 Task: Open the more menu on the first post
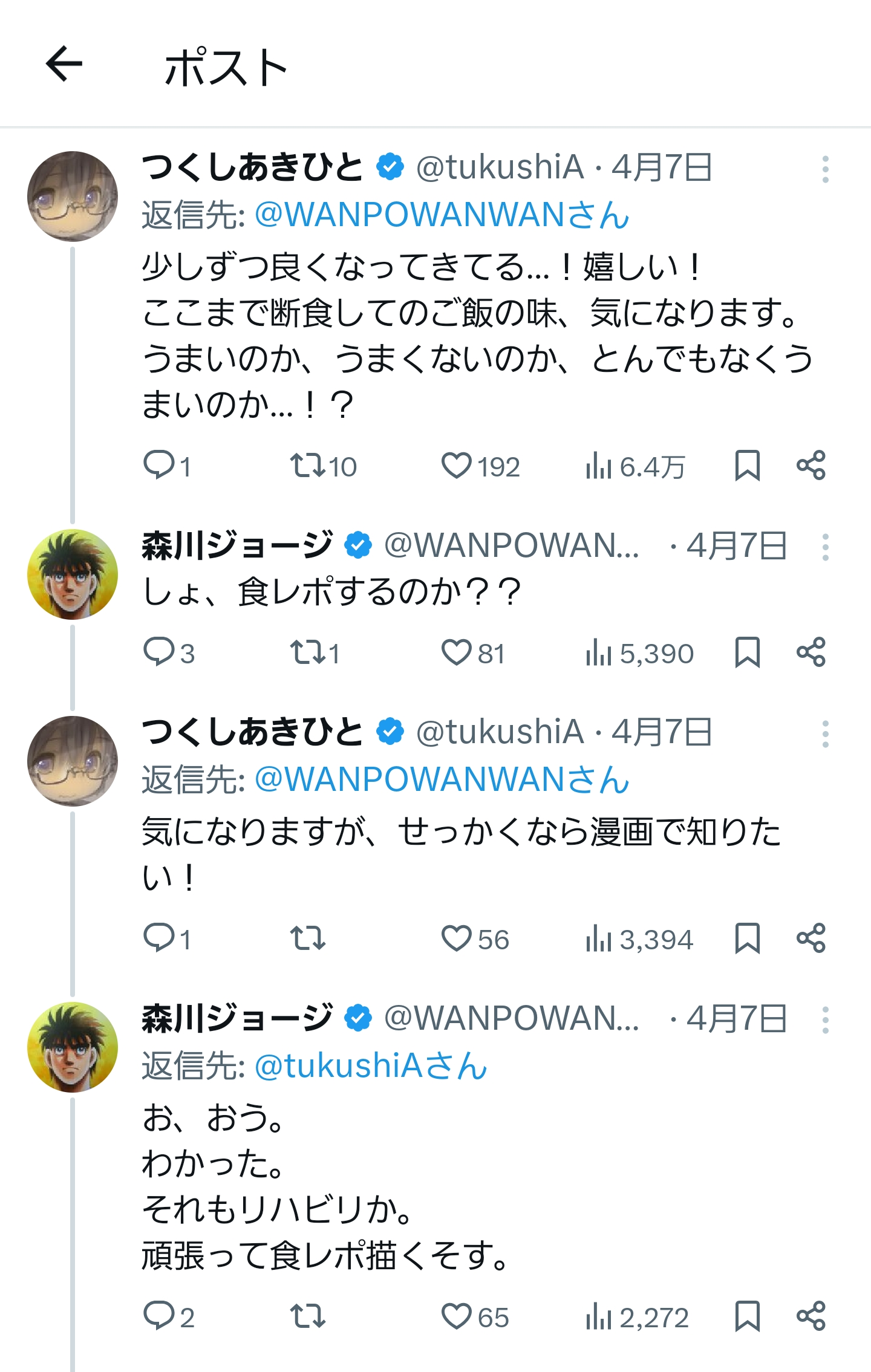tap(825, 169)
